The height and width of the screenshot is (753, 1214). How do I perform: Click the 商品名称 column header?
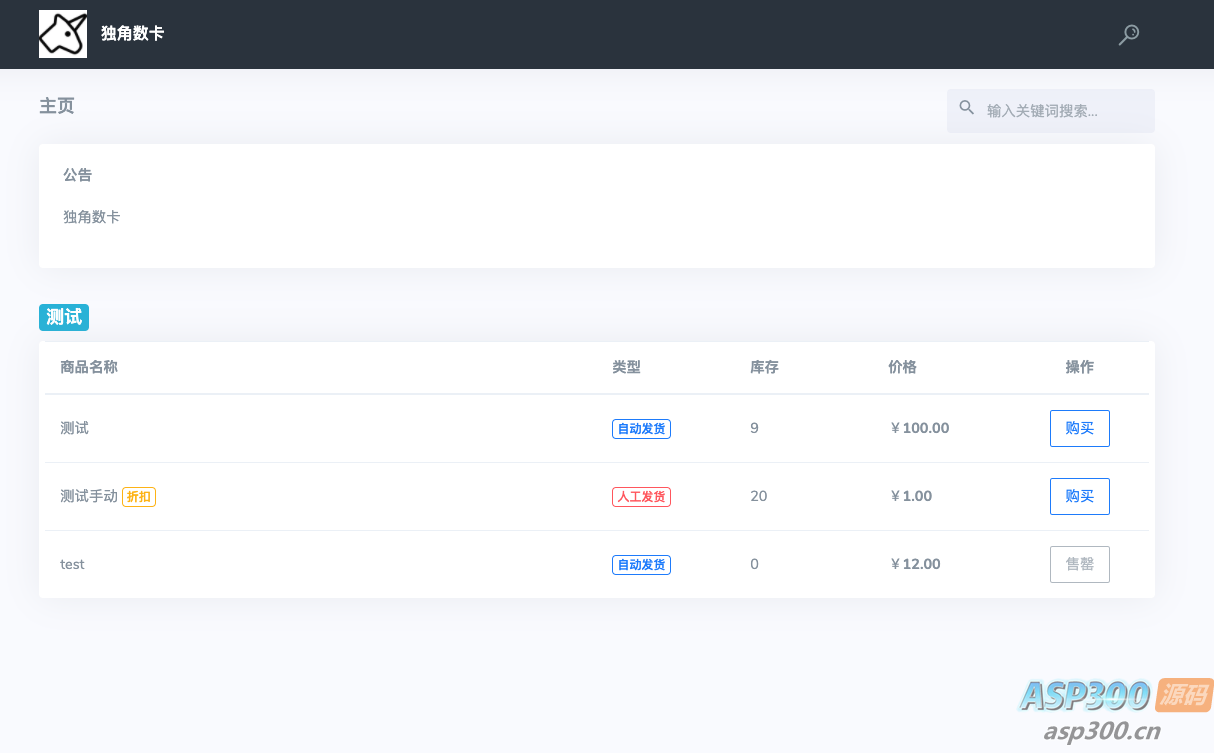pos(89,367)
